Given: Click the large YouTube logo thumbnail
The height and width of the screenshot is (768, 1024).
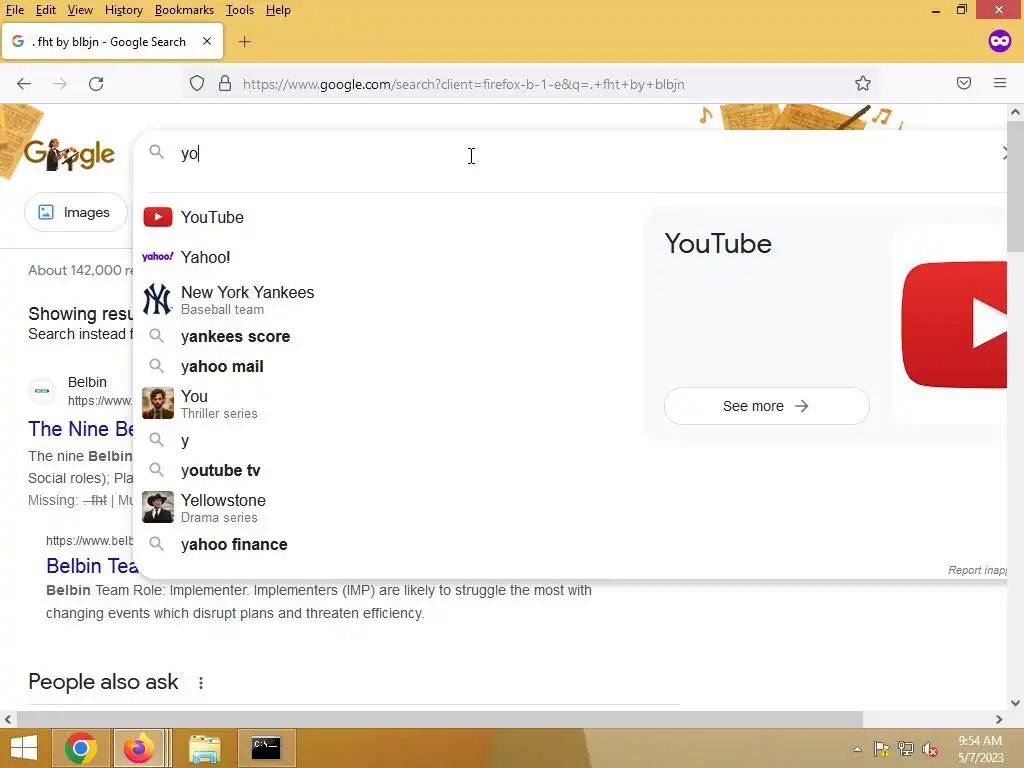Looking at the screenshot, I should coord(953,325).
